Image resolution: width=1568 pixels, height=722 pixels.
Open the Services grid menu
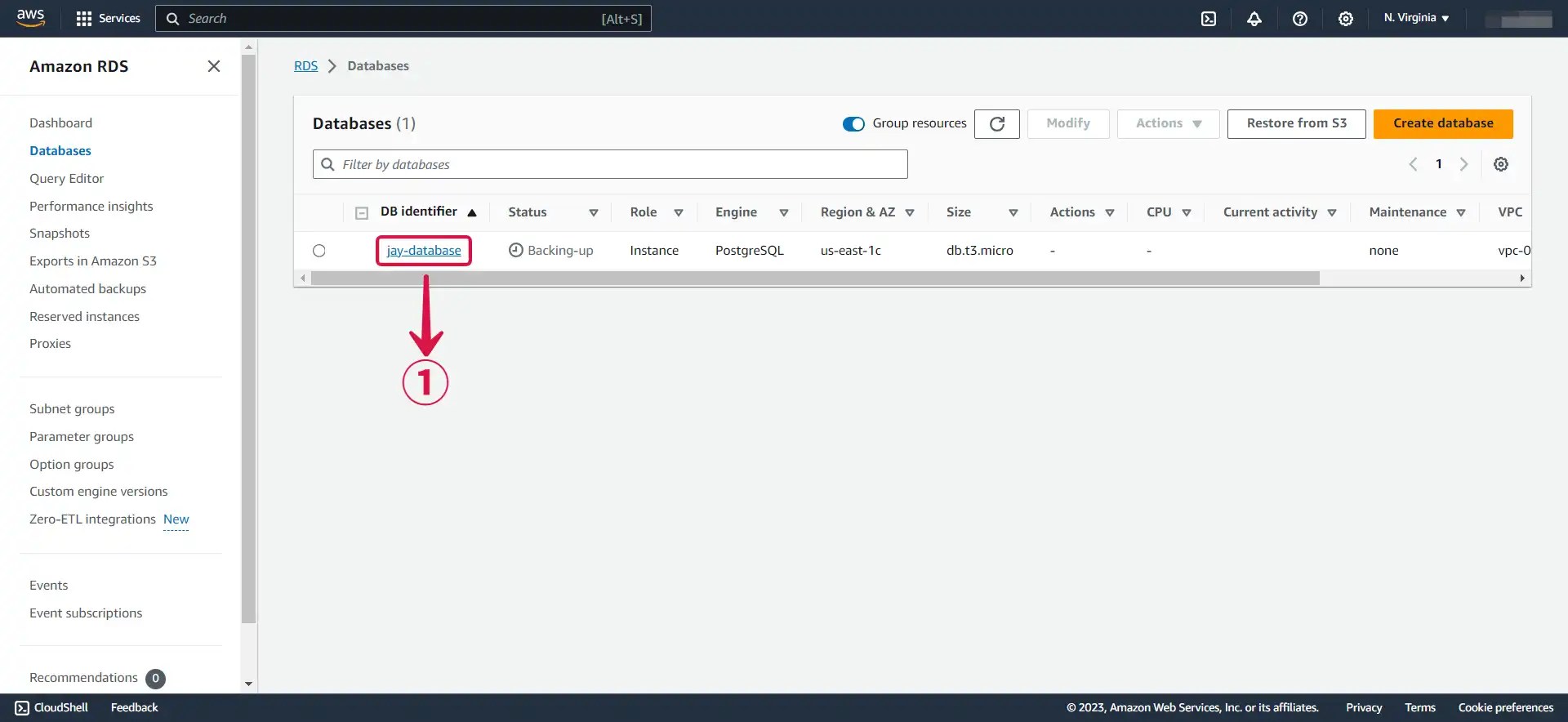108,18
